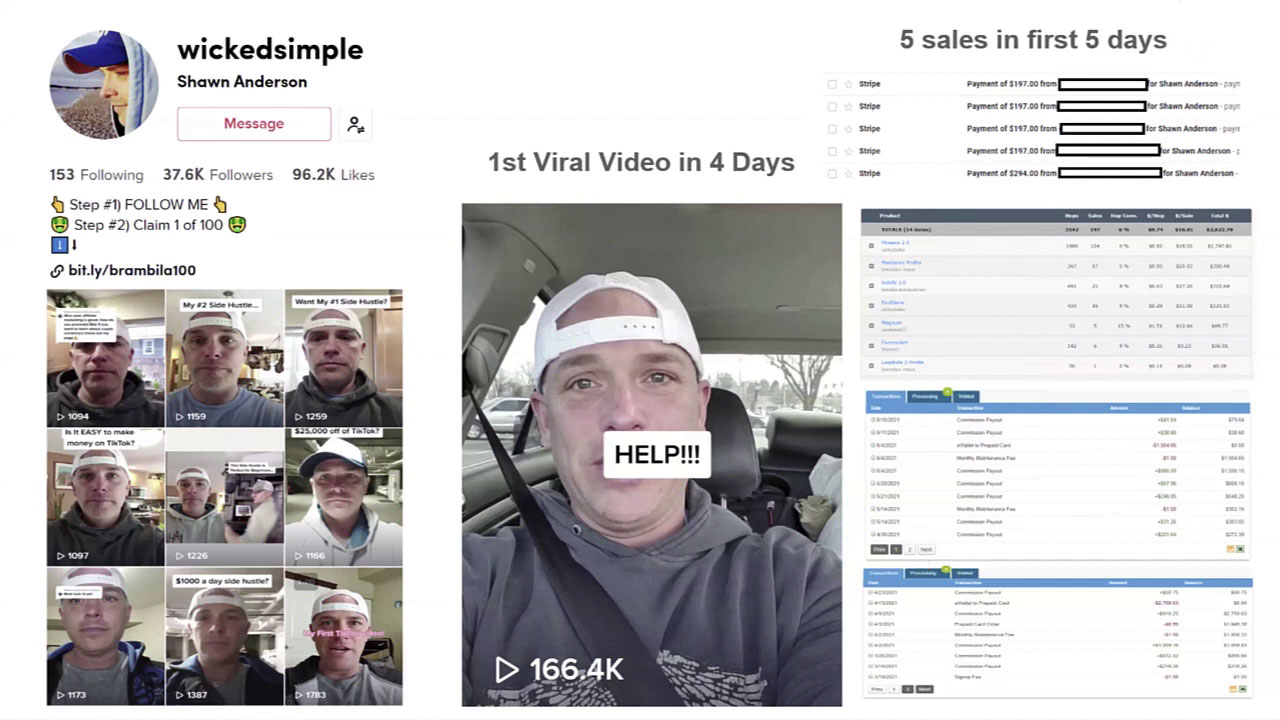Expand the sixth product row in the sales table
The height and width of the screenshot is (720, 1280).
click(871, 345)
